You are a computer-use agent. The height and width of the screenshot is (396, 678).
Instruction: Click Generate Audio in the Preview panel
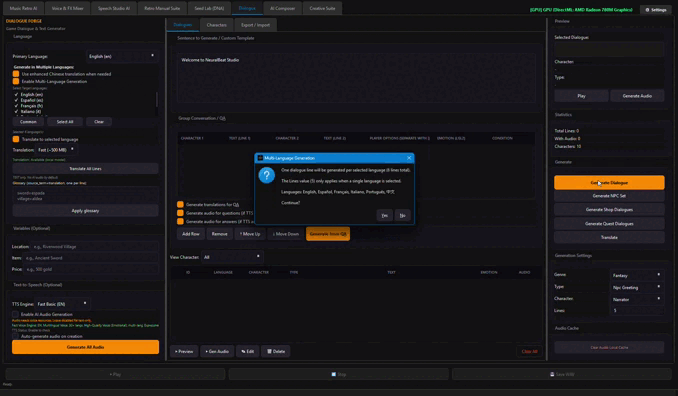click(x=637, y=96)
